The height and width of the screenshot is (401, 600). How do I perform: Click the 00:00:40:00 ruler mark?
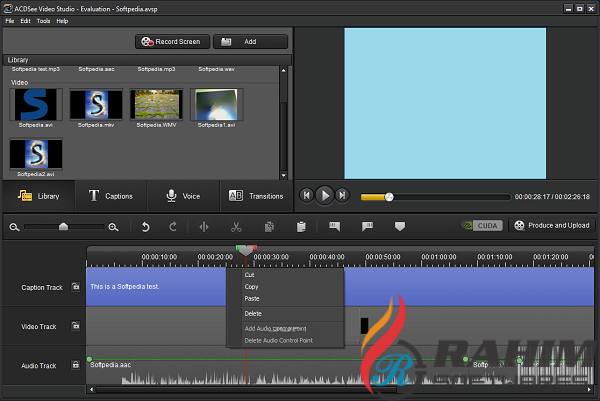click(326, 257)
